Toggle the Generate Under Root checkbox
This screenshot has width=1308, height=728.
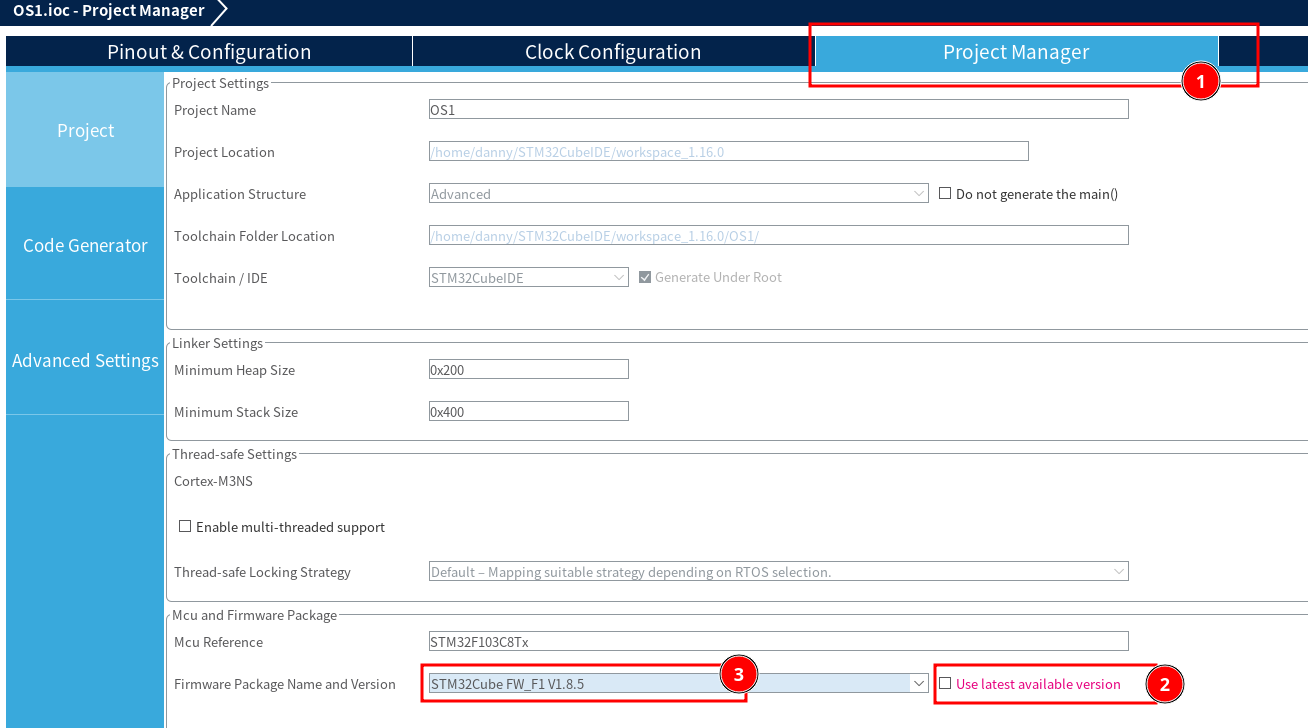tap(645, 277)
